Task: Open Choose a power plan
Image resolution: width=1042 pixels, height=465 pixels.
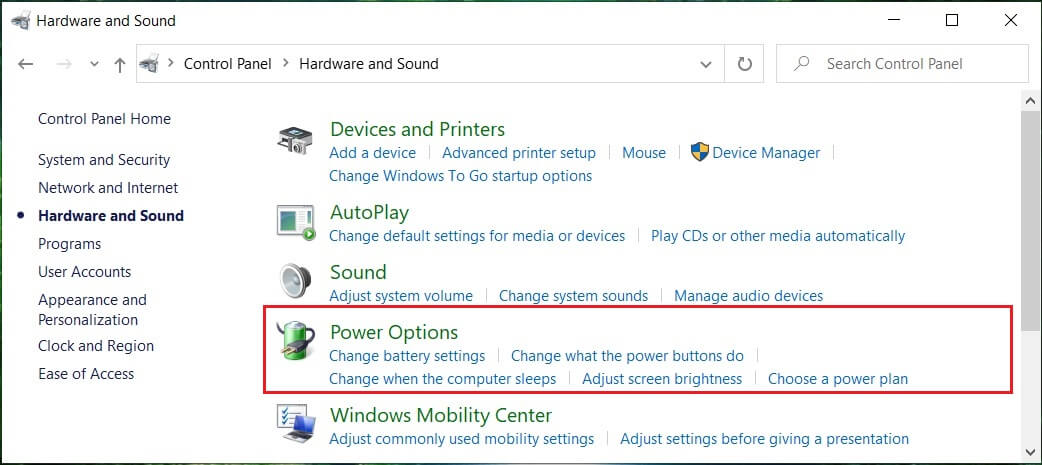Action: pyautogui.click(x=837, y=379)
